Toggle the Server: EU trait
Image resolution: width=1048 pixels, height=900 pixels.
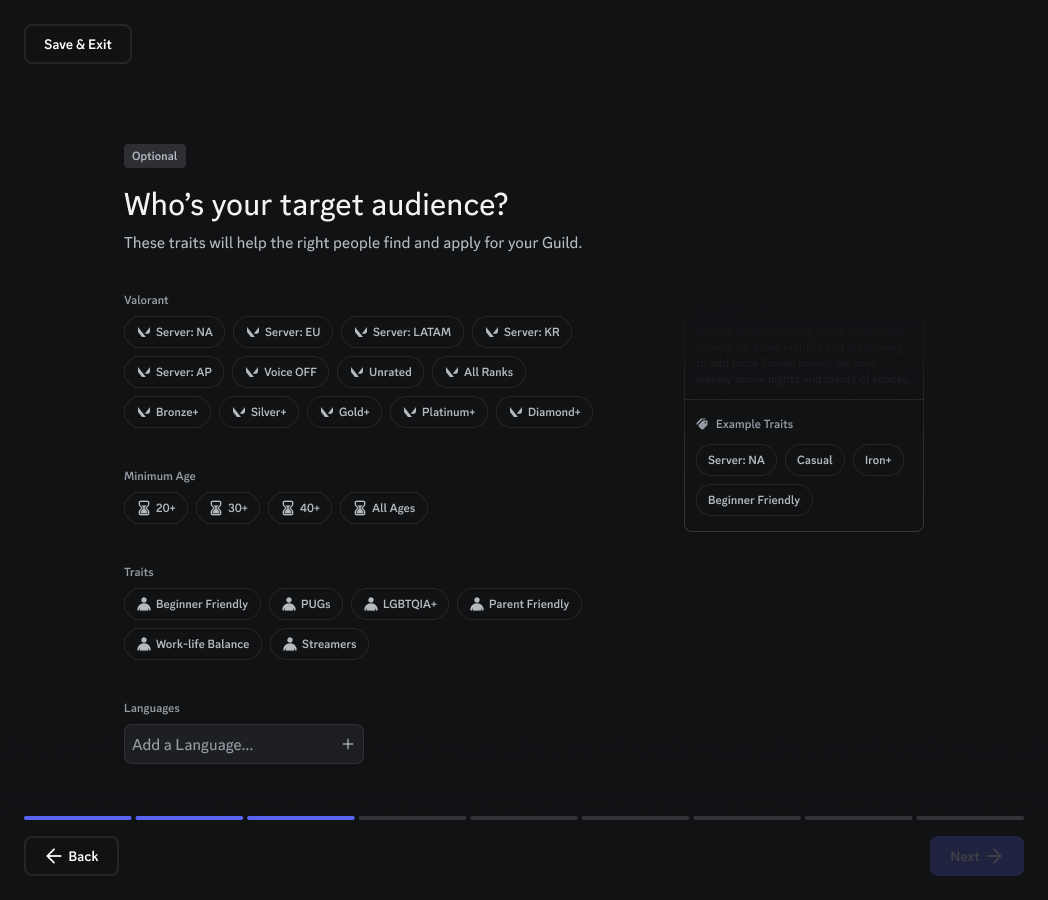pyautogui.click(x=282, y=332)
